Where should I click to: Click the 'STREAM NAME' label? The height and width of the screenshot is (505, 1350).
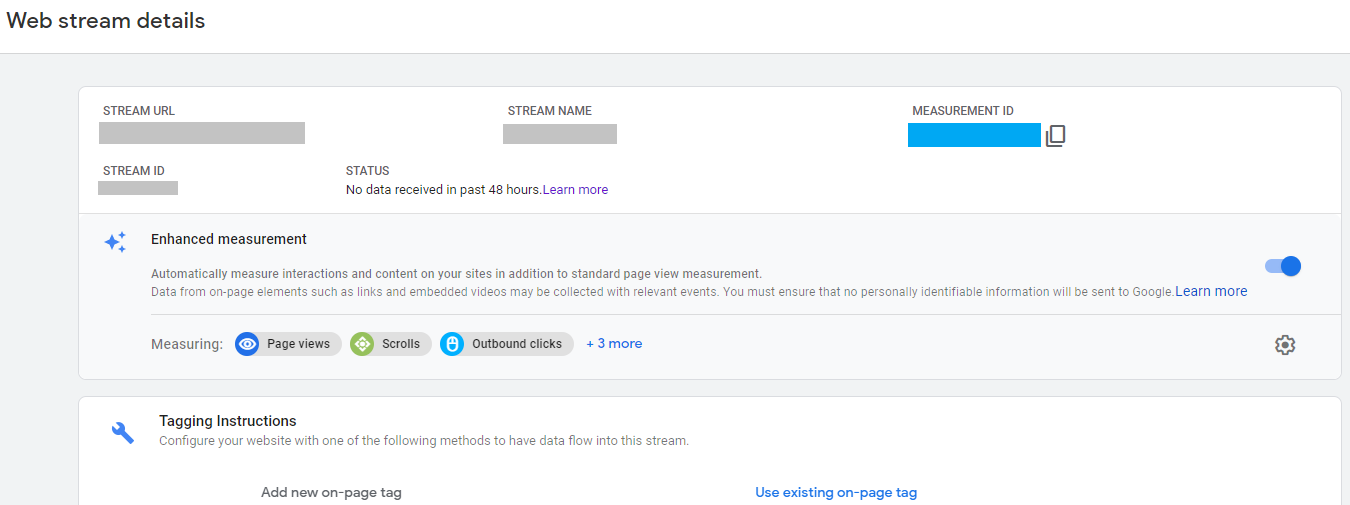coord(550,111)
